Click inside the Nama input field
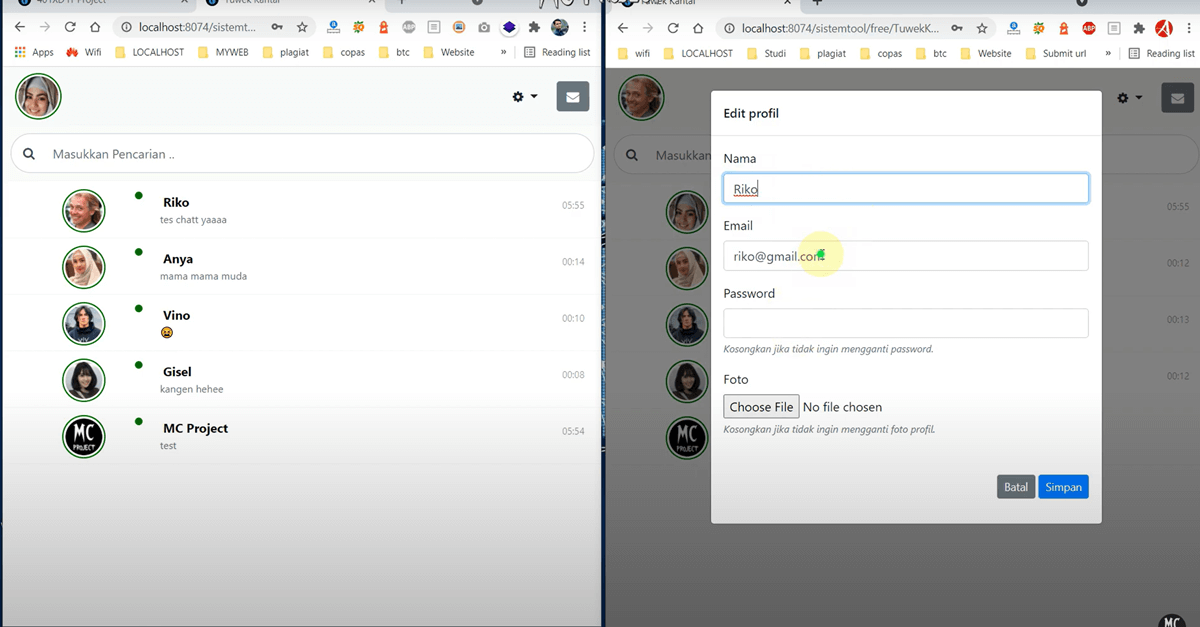 (x=905, y=188)
